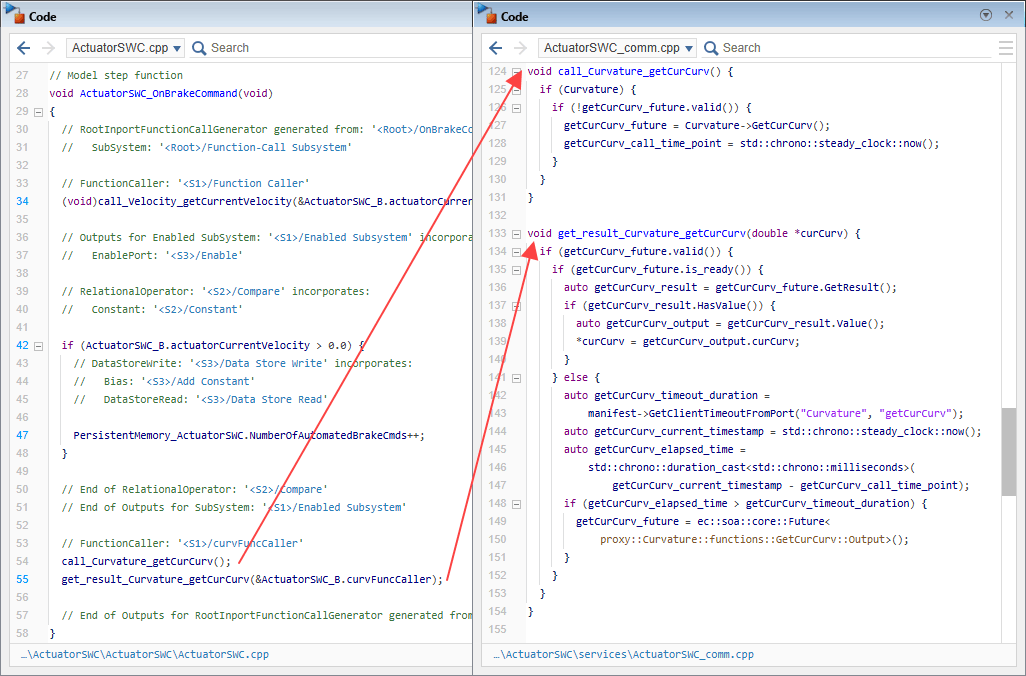1026x676 pixels.
Task: Open the ActuatorSWC_comm.cpp file dropdown
Action: pos(617,48)
